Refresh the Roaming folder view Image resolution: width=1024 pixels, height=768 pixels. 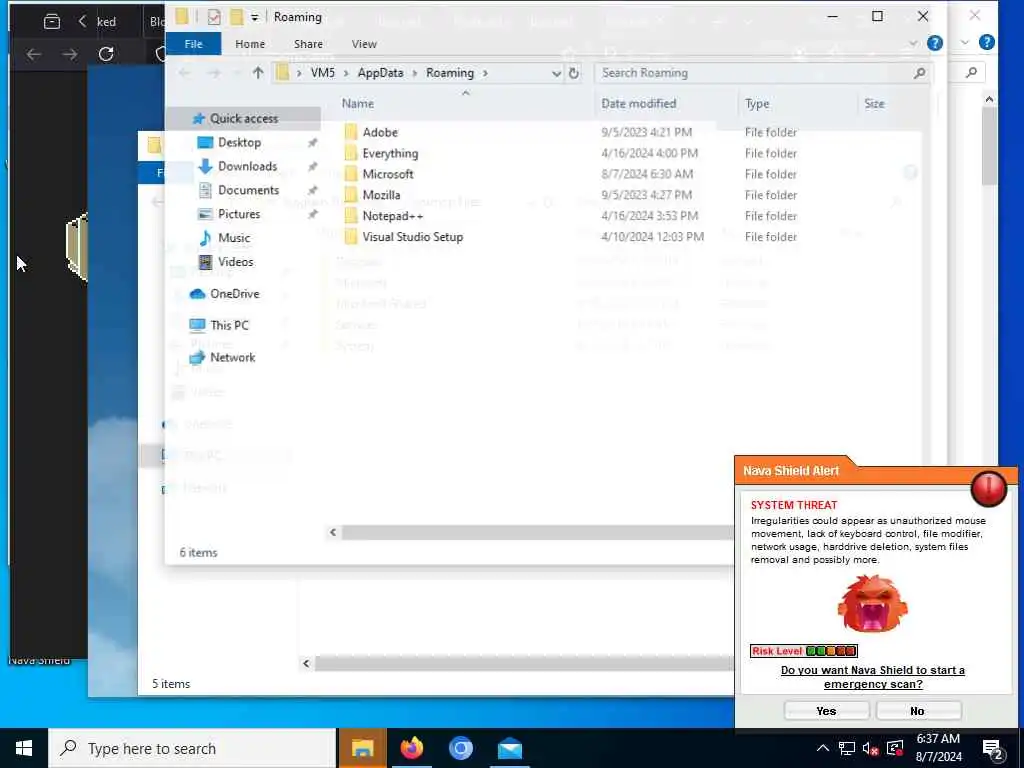click(x=573, y=73)
